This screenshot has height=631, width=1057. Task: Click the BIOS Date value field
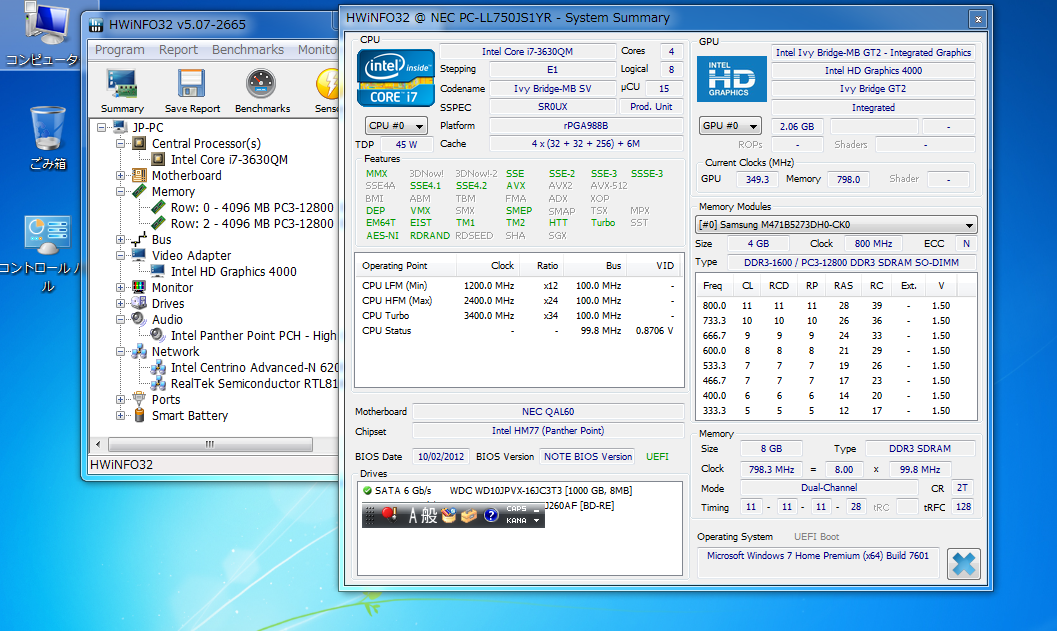click(x=441, y=456)
